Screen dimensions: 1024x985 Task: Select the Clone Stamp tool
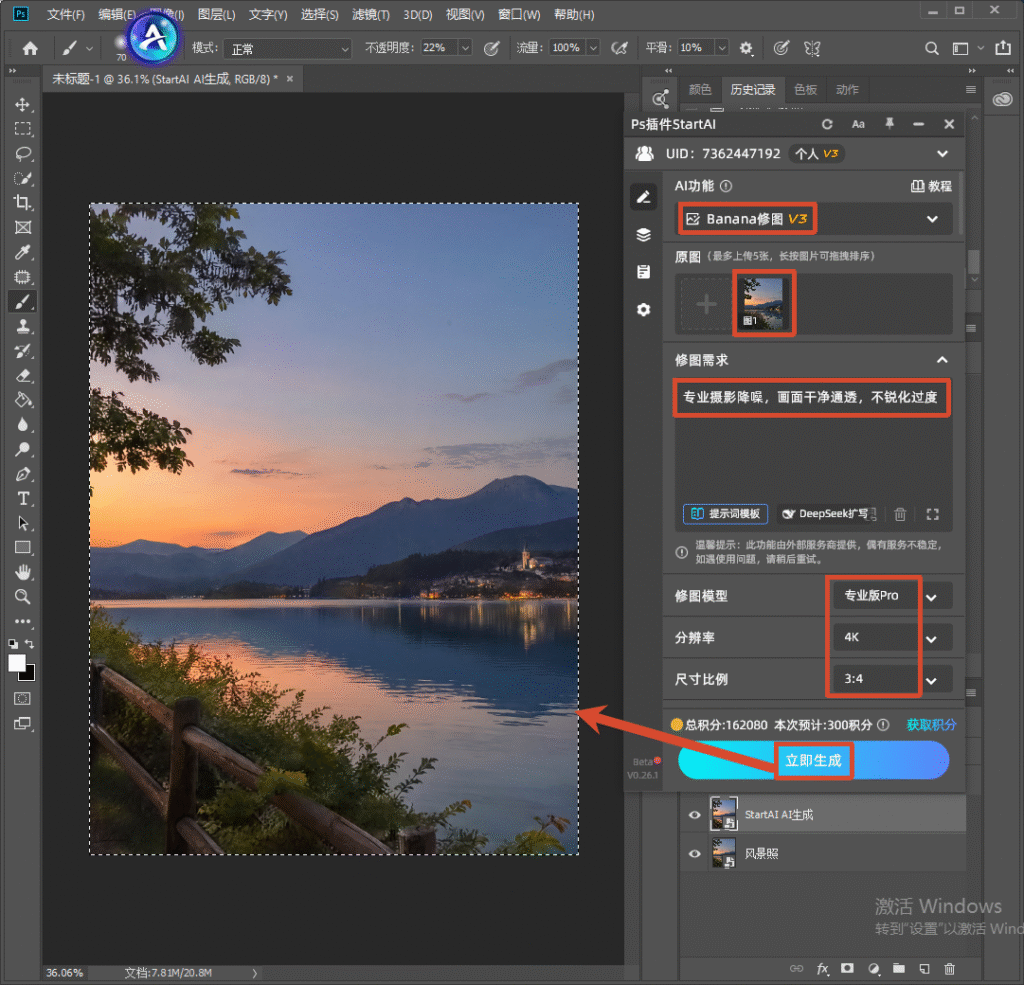pos(23,326)
